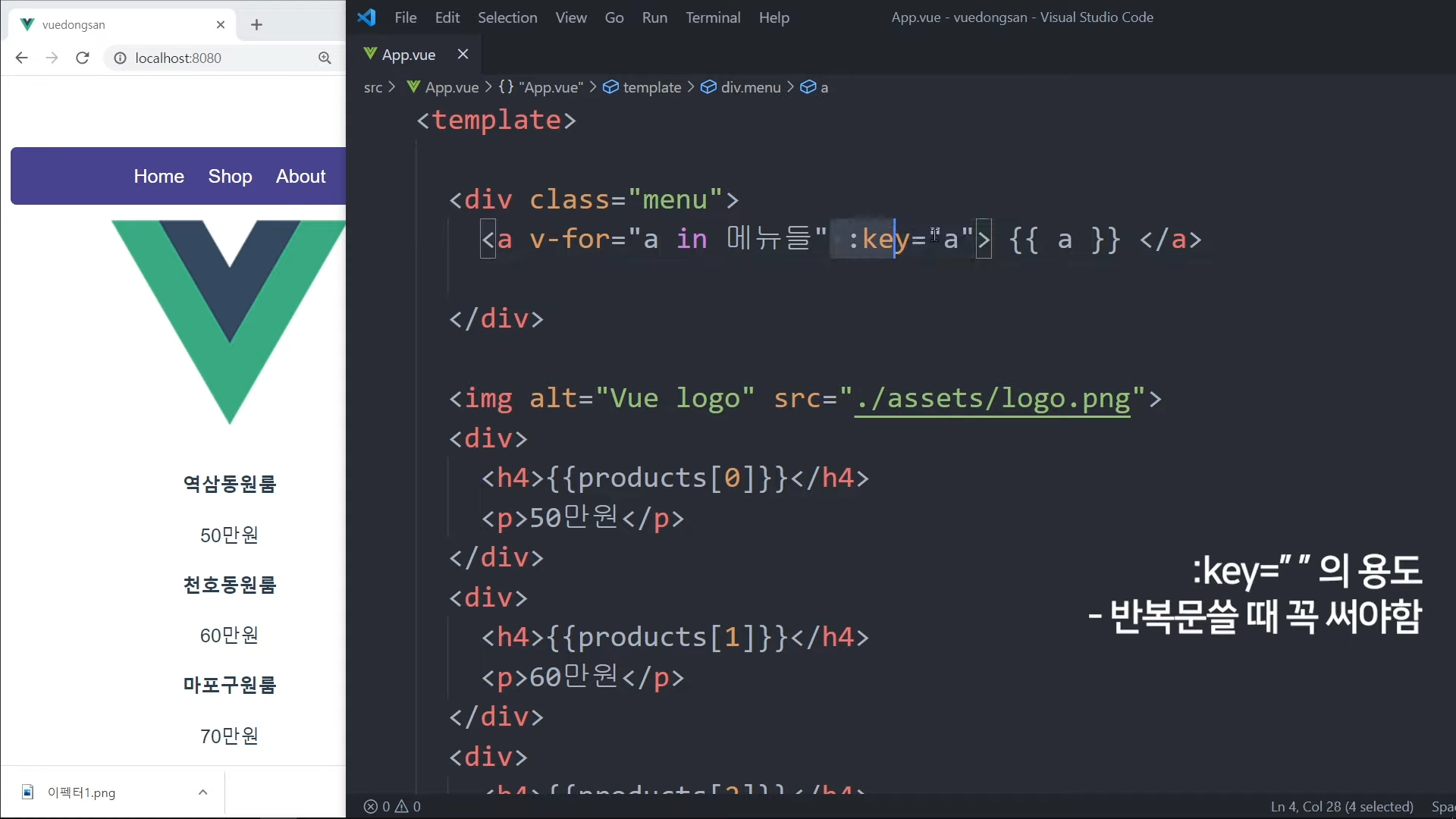The width and height of the screenshot is (1456, 819).
Task: Click the browser back arrow icon
Action: pyautogui.click(x=21, y=58)
